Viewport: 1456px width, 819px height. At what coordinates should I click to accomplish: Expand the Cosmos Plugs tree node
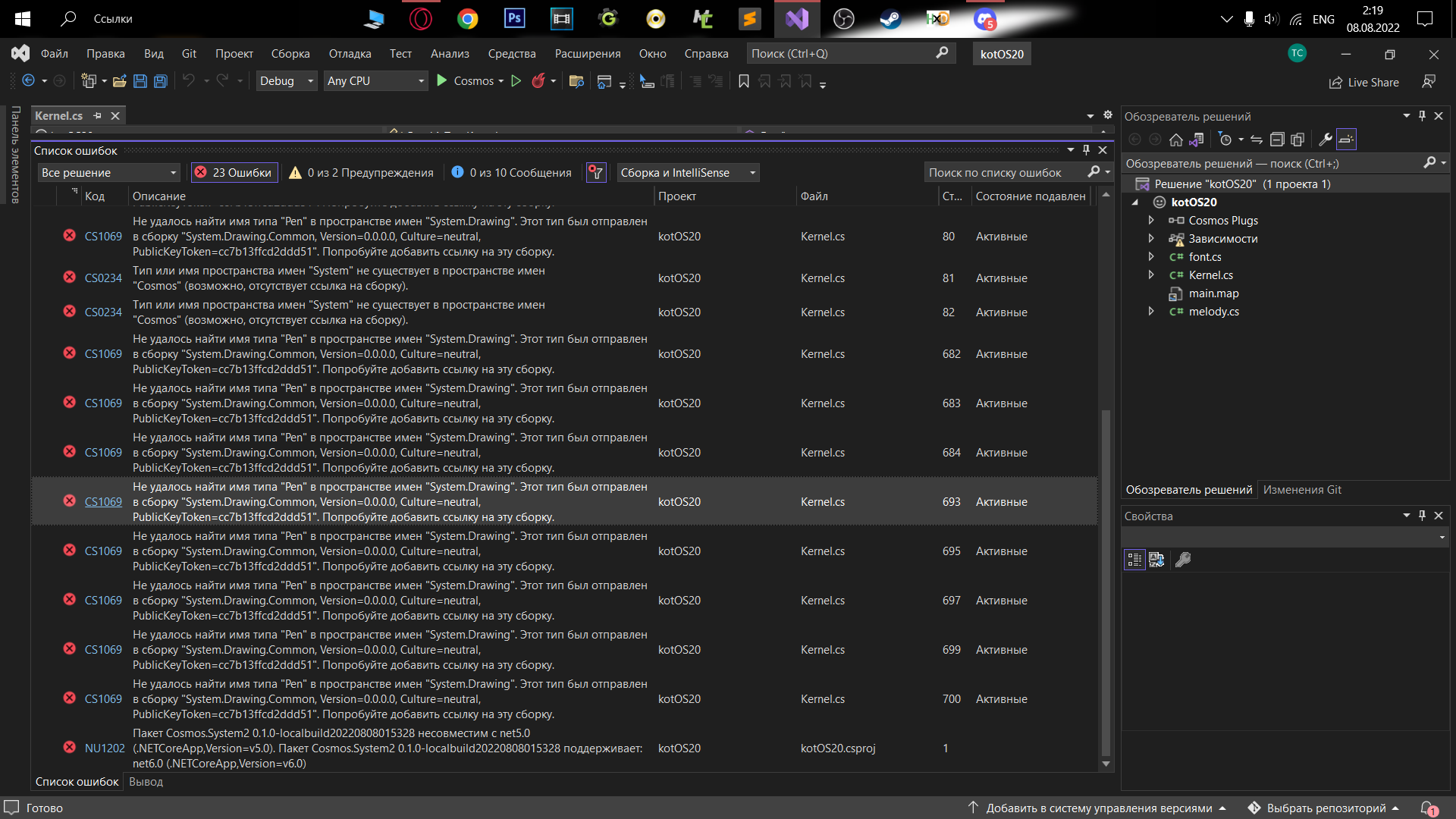click(x=1152, y=220)
